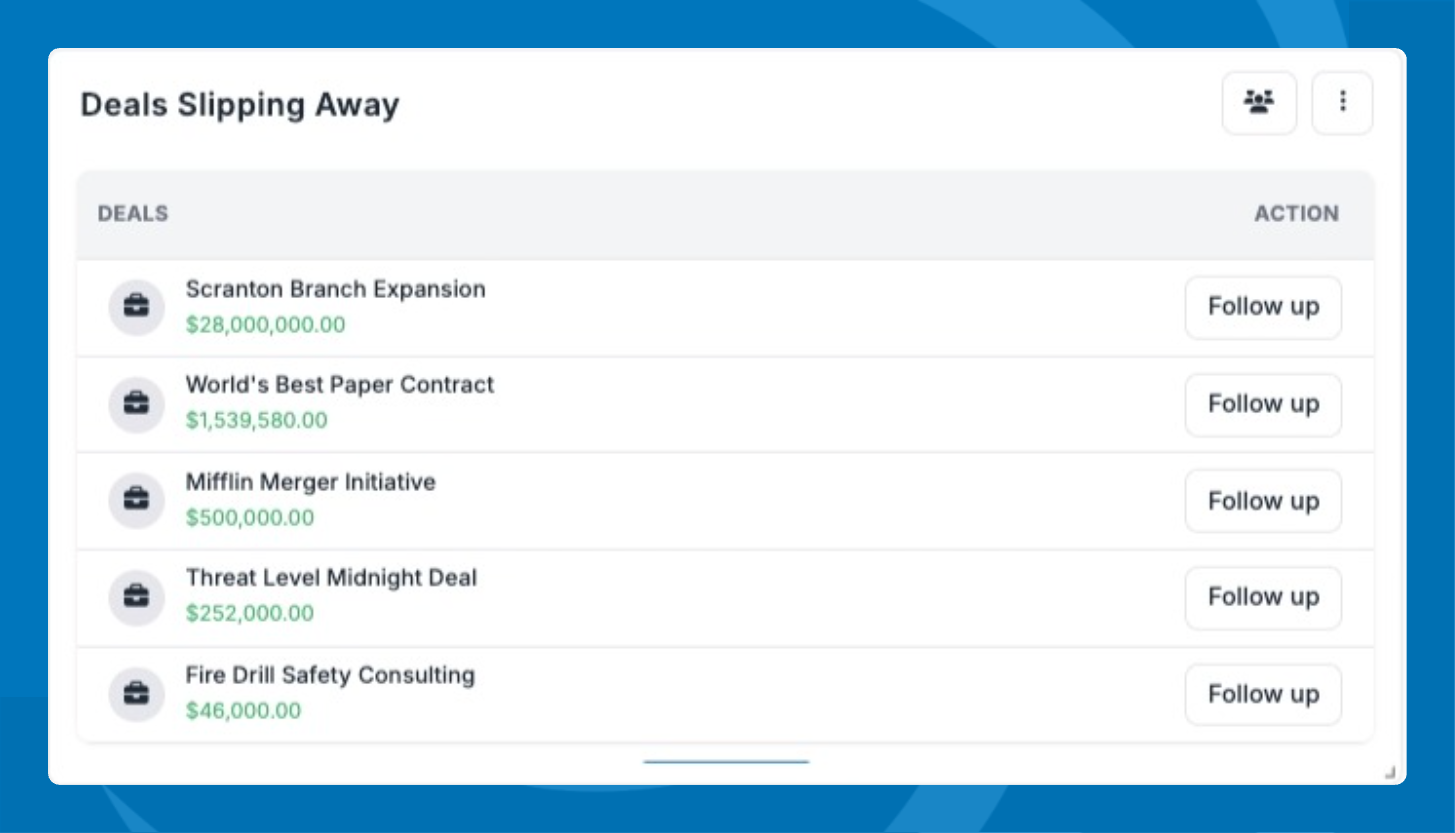
Task: Follow up on Mifflin Merger Initiative
Action: click(1263, 501)
